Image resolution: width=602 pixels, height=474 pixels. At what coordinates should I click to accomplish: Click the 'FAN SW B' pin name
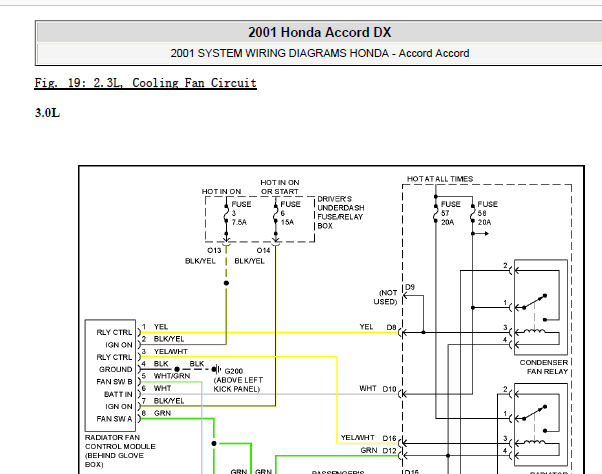click(114, 382)
